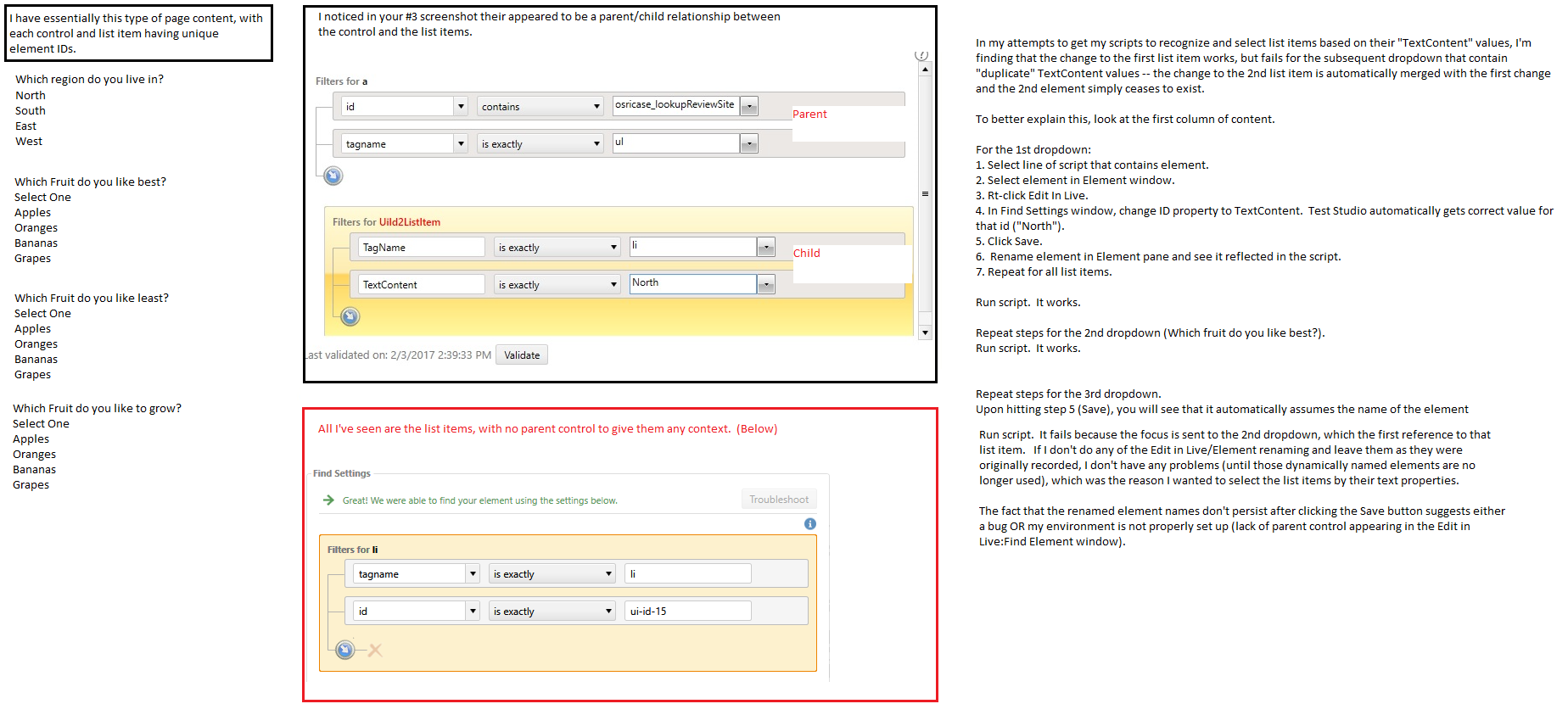Expand the osricase_lookupReviewSite value dropdown arrow

(749, 106)
